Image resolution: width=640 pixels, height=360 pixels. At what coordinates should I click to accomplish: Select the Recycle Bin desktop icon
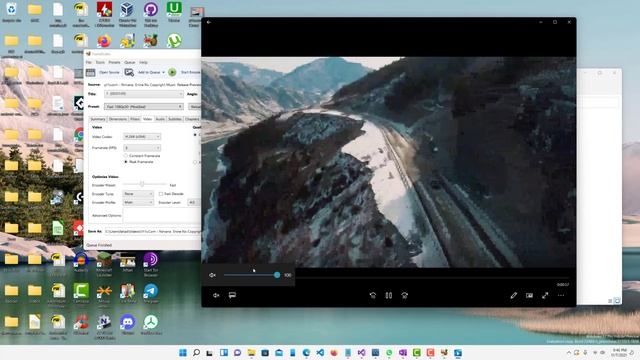pyautogui.click(x=11, y=12)
